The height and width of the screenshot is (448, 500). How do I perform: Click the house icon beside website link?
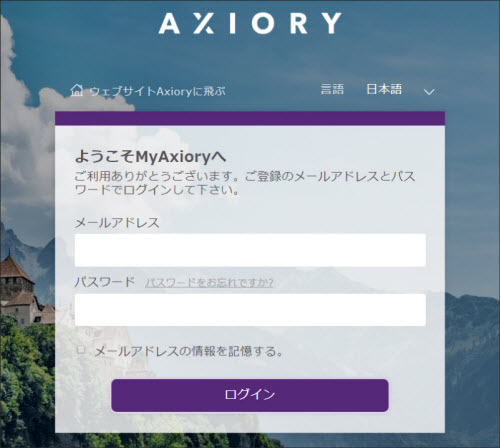(x=77, y=90)
